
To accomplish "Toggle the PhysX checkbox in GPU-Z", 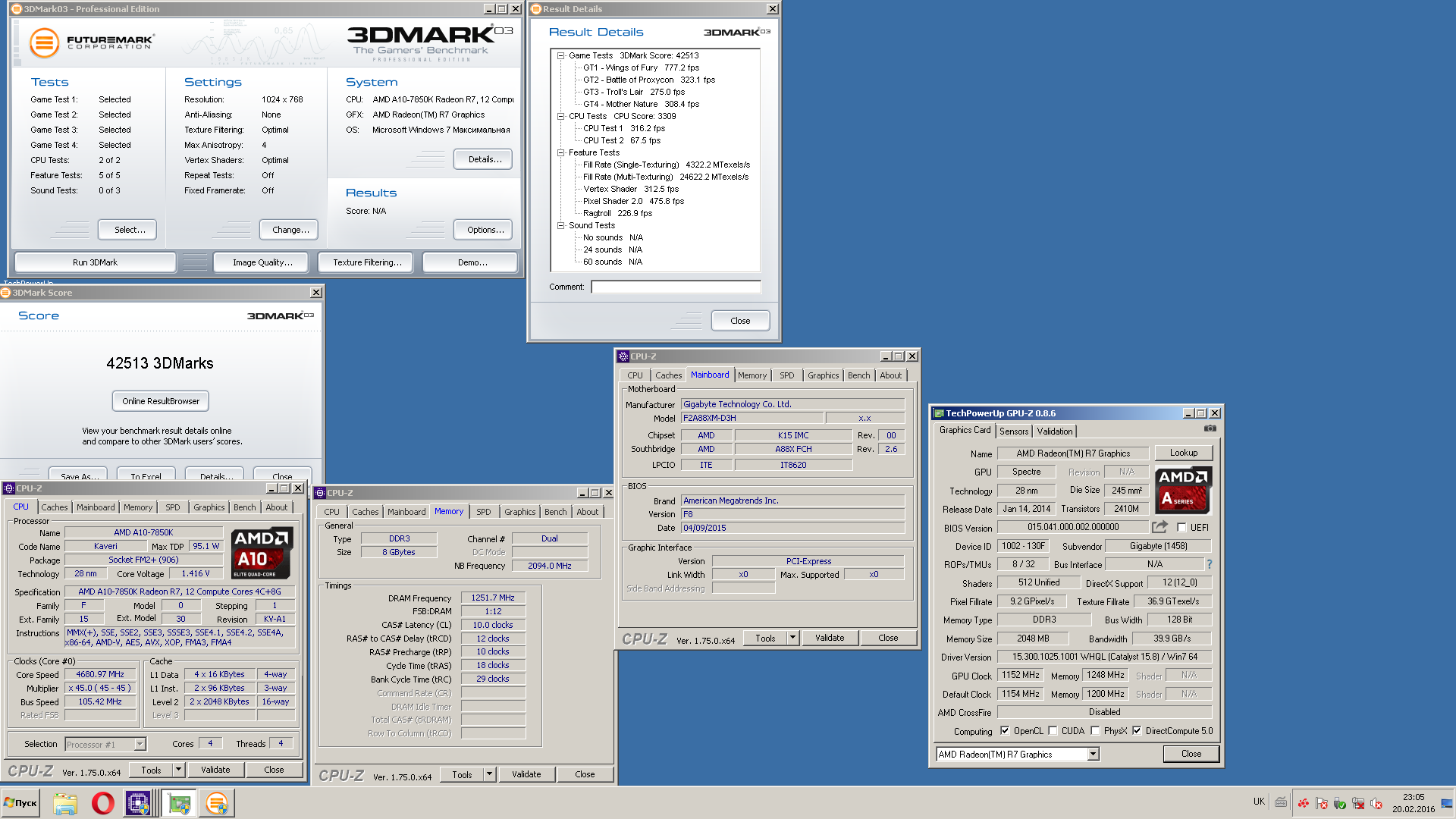I will 1095,731.
